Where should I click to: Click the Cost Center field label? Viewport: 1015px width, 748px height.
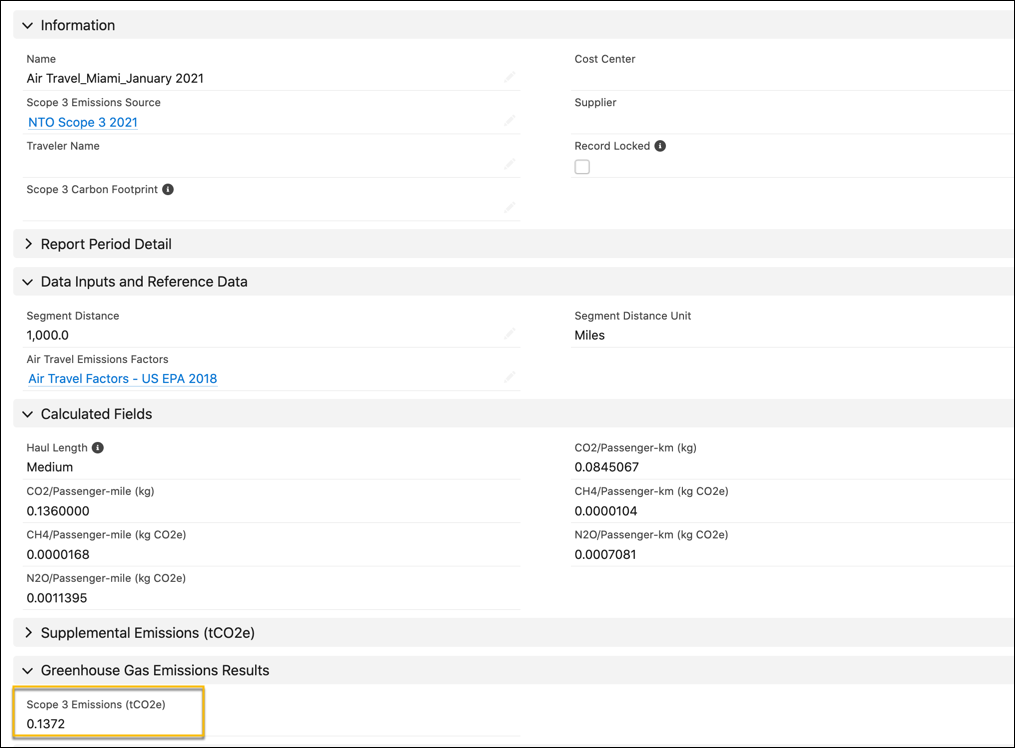(x=605, y=59)
